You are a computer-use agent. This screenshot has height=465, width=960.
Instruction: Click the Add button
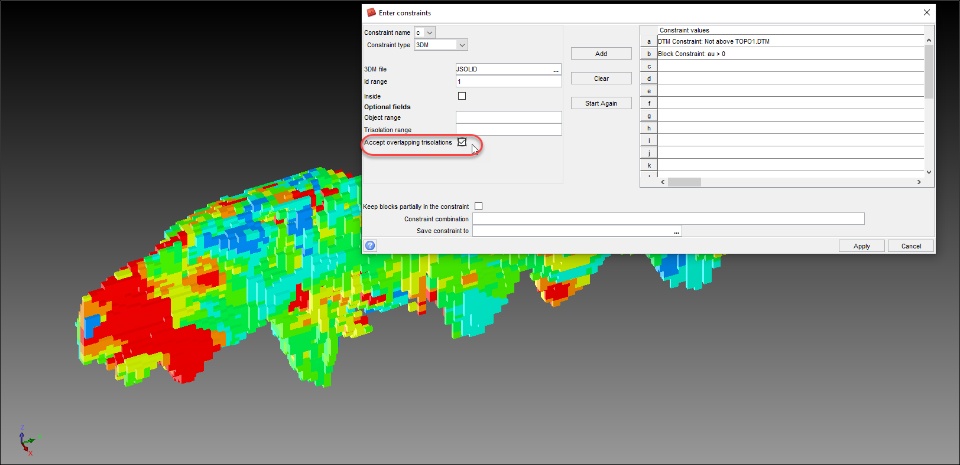(x=601, y=54)
